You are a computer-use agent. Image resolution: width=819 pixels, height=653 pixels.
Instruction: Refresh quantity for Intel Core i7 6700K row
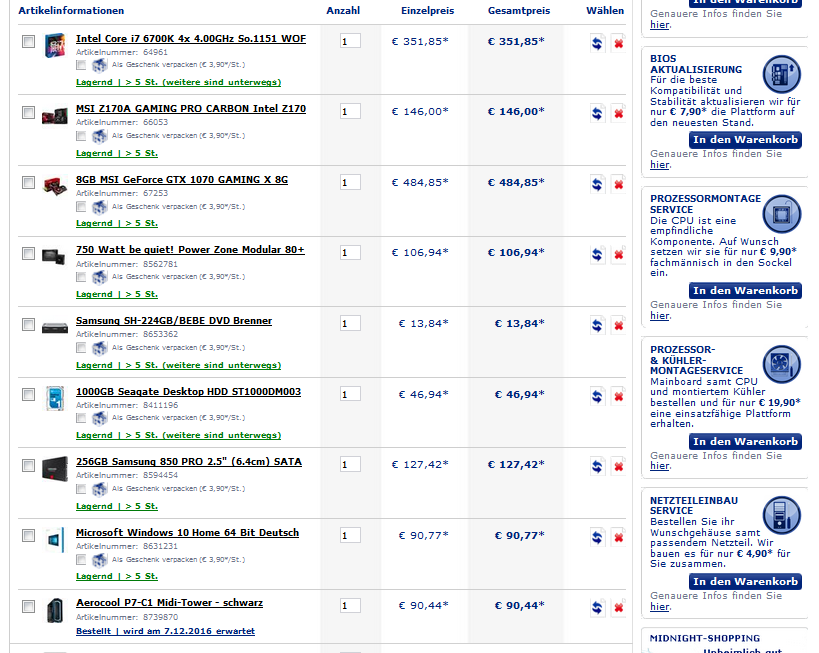click(597, 43)
